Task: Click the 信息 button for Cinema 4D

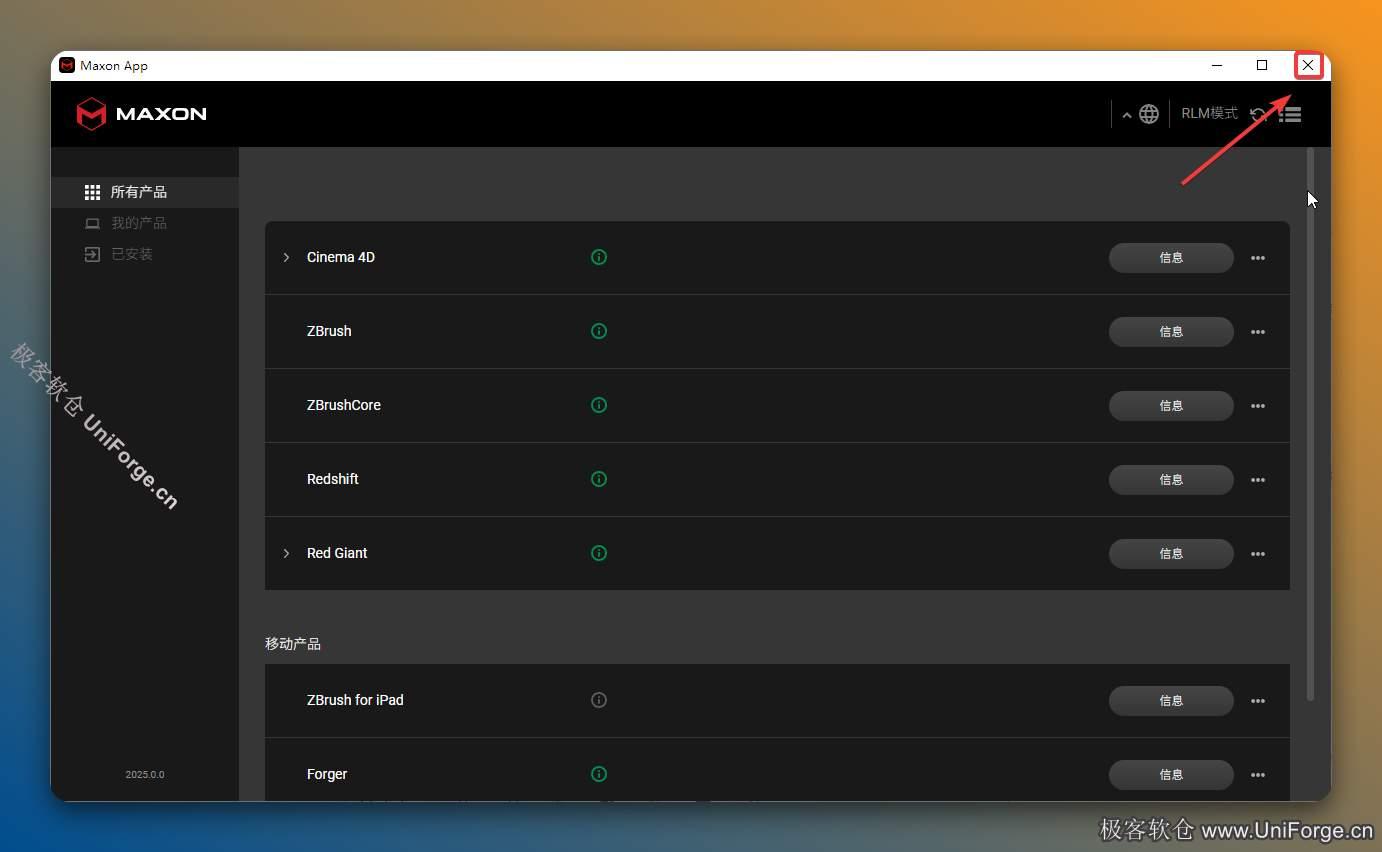Action: click(x=1171, y=258)
